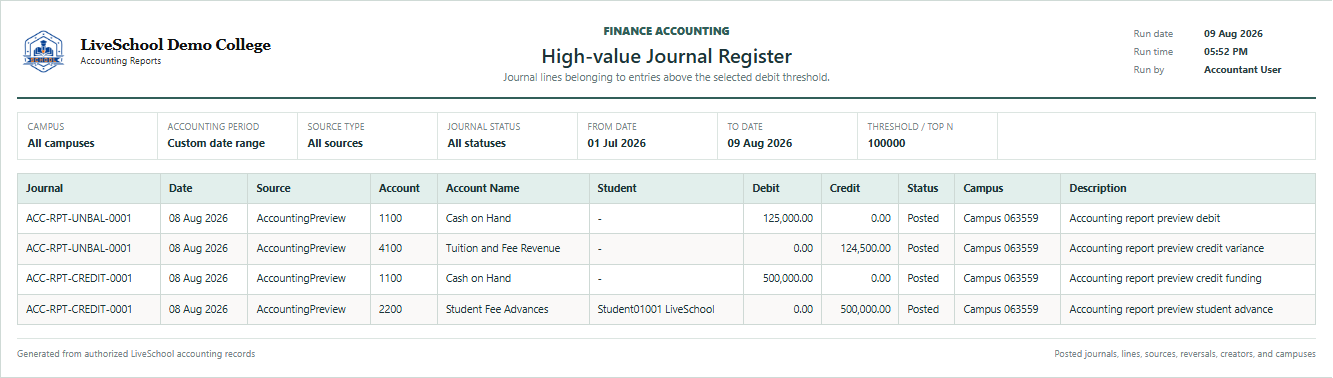Click the footer text Generated from authorized LiveSchool

(136, 354)
